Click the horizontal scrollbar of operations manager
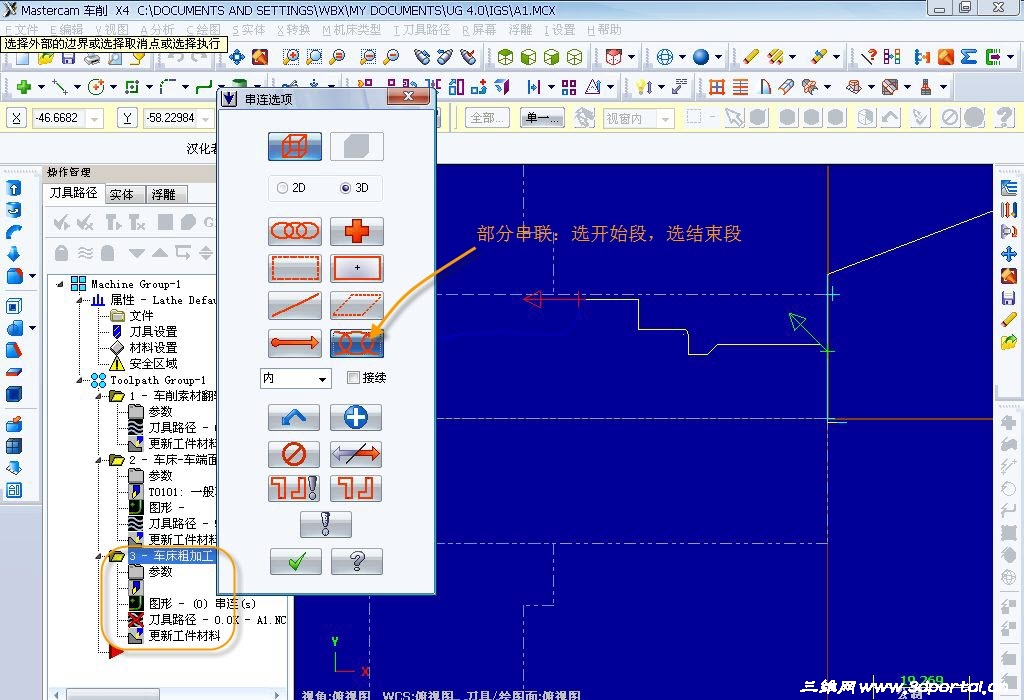The width and height of the screenshot is (1024, 700). (168, 694)
